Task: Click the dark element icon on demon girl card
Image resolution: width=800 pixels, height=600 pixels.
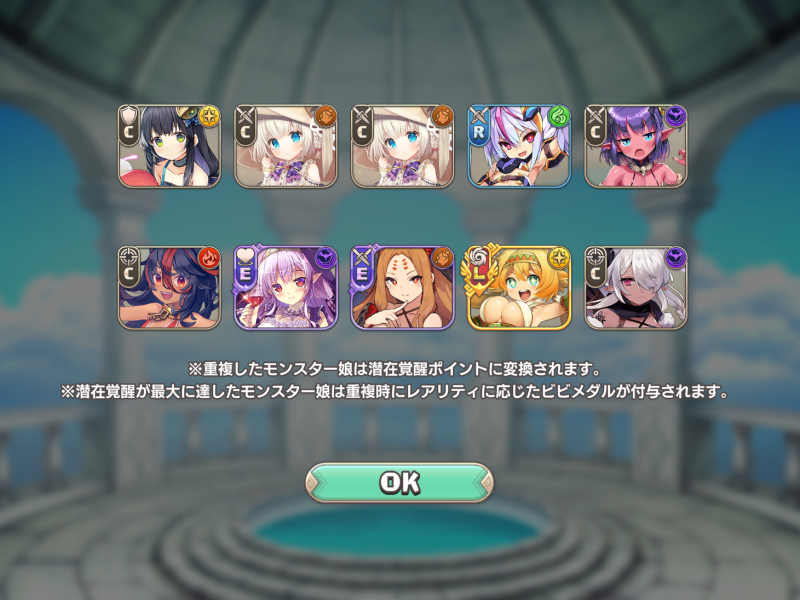Action: tap(676, 117)
